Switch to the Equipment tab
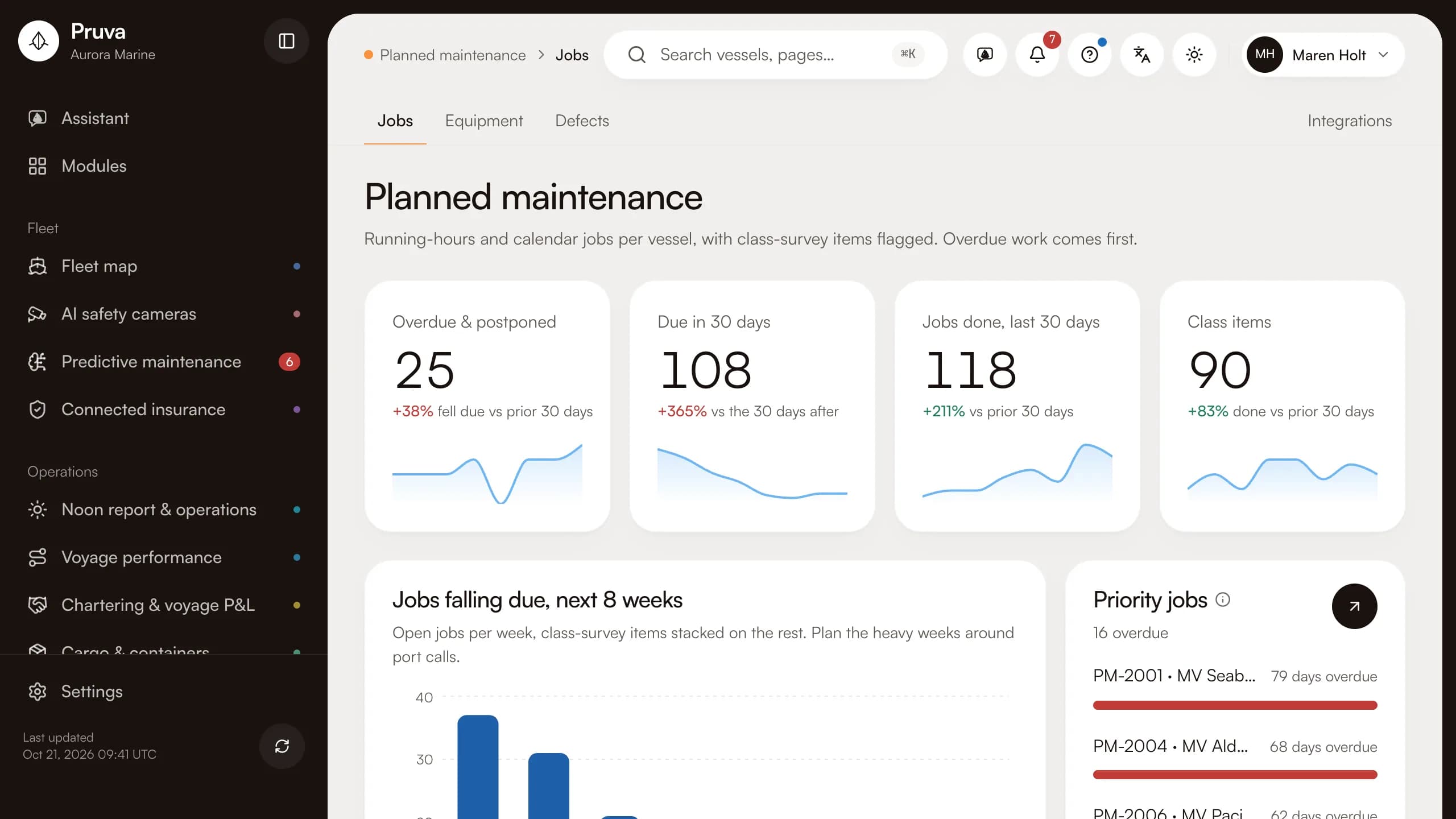Screen dimensions: 1456x819 click(x=484, y=121)
